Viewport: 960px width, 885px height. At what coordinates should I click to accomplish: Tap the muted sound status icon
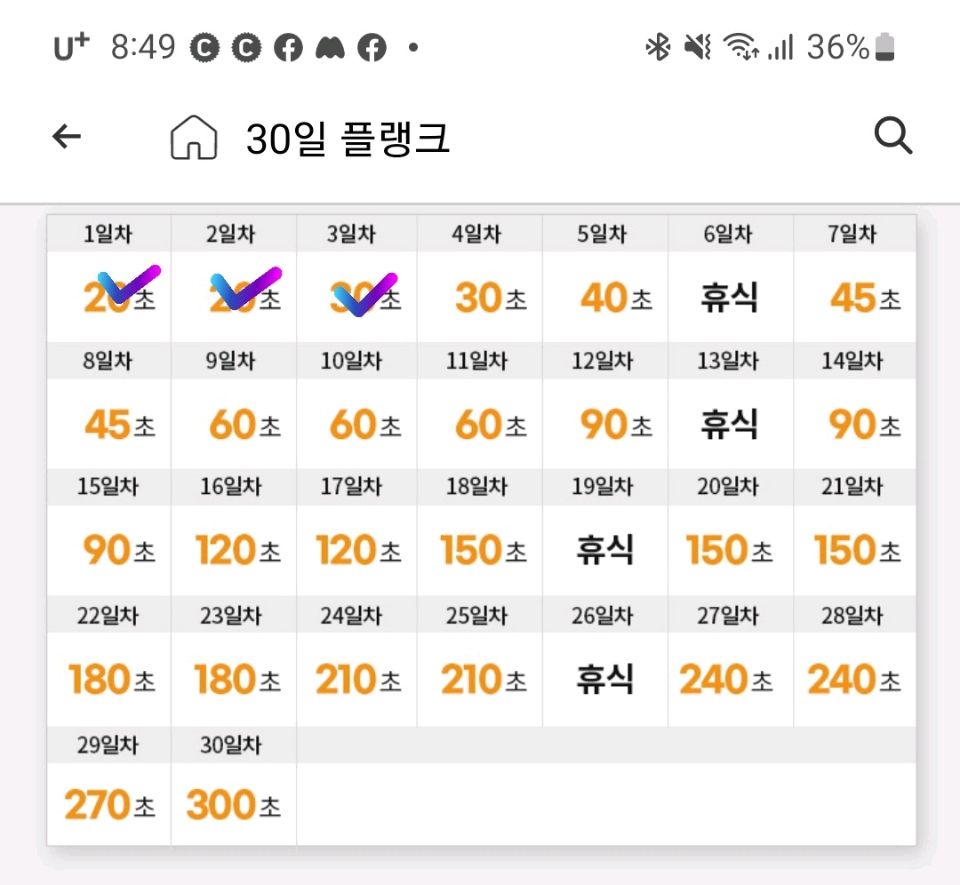tap(697, 47)
